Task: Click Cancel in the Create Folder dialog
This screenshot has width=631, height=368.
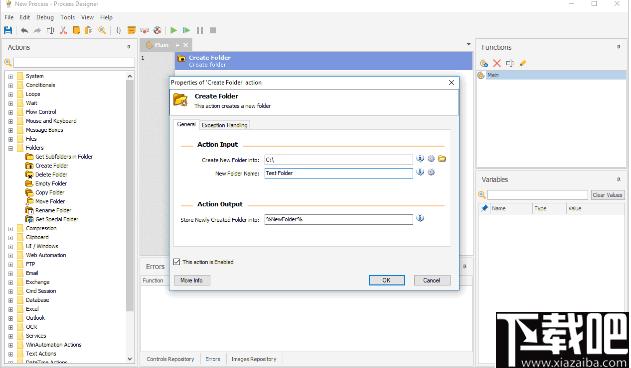Action: pos(432,280)
